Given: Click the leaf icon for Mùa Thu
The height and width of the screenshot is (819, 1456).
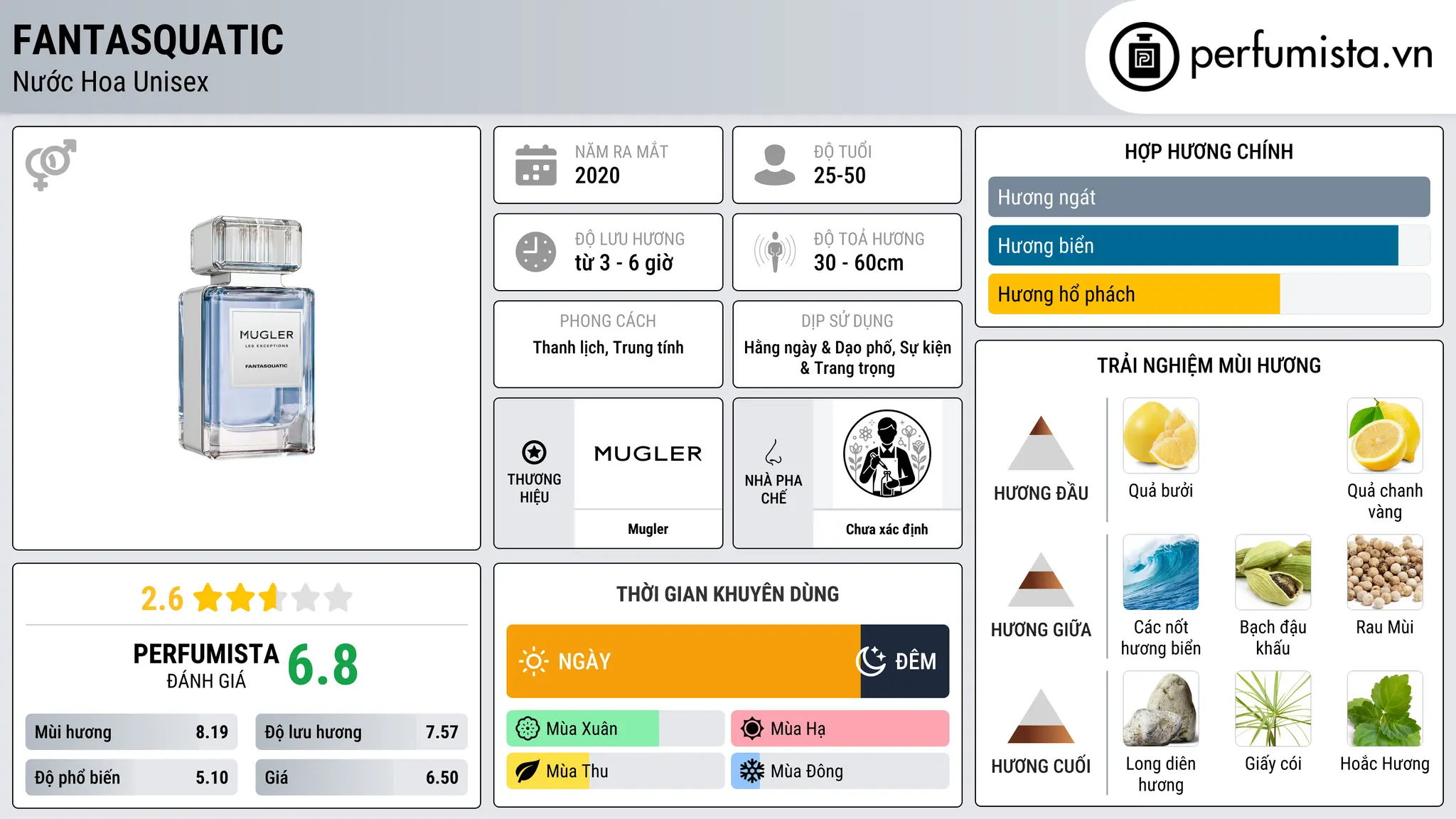Looking at the screenshot, I should [528, 771].
